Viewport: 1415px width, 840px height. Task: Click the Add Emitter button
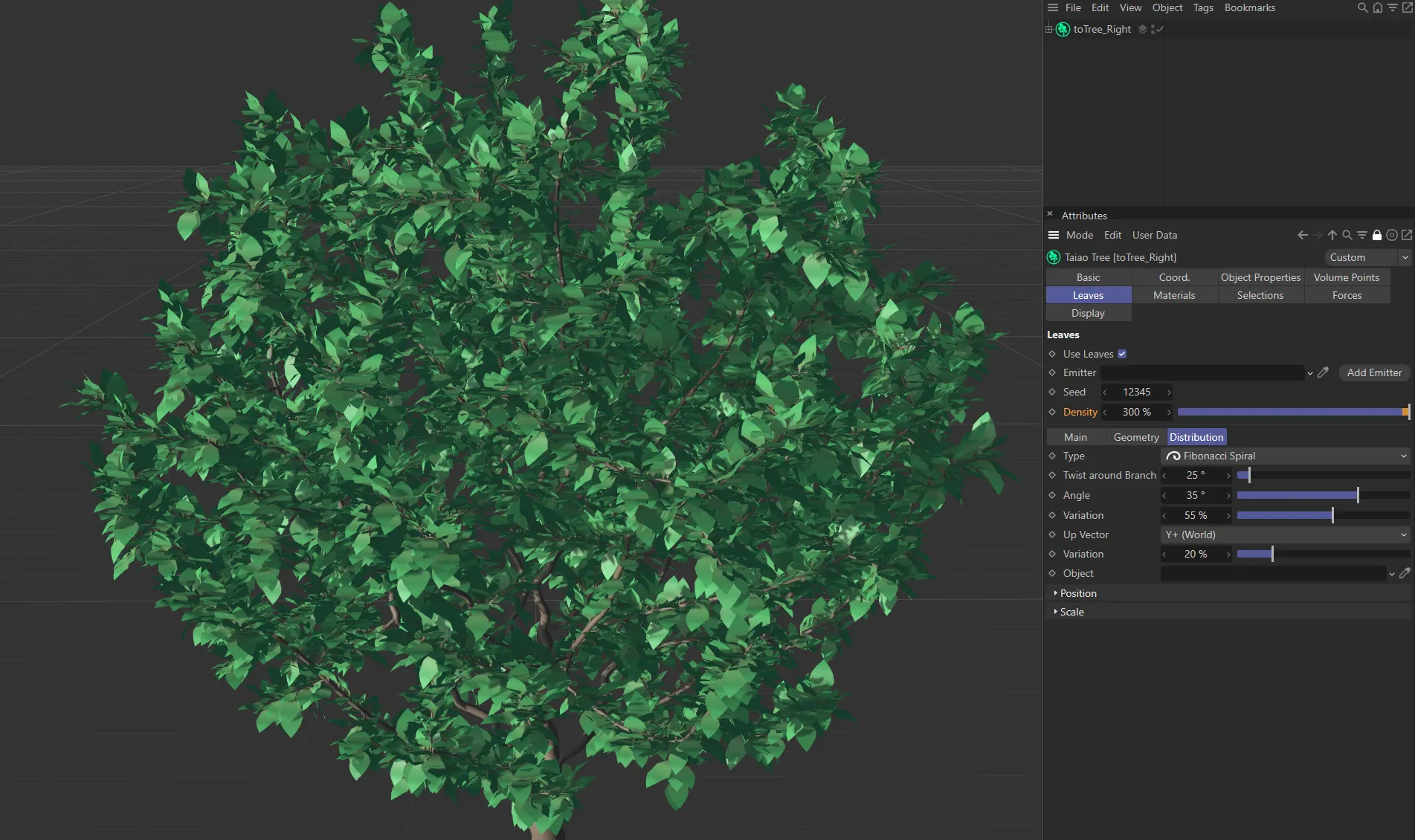(x=1373, y=372)
